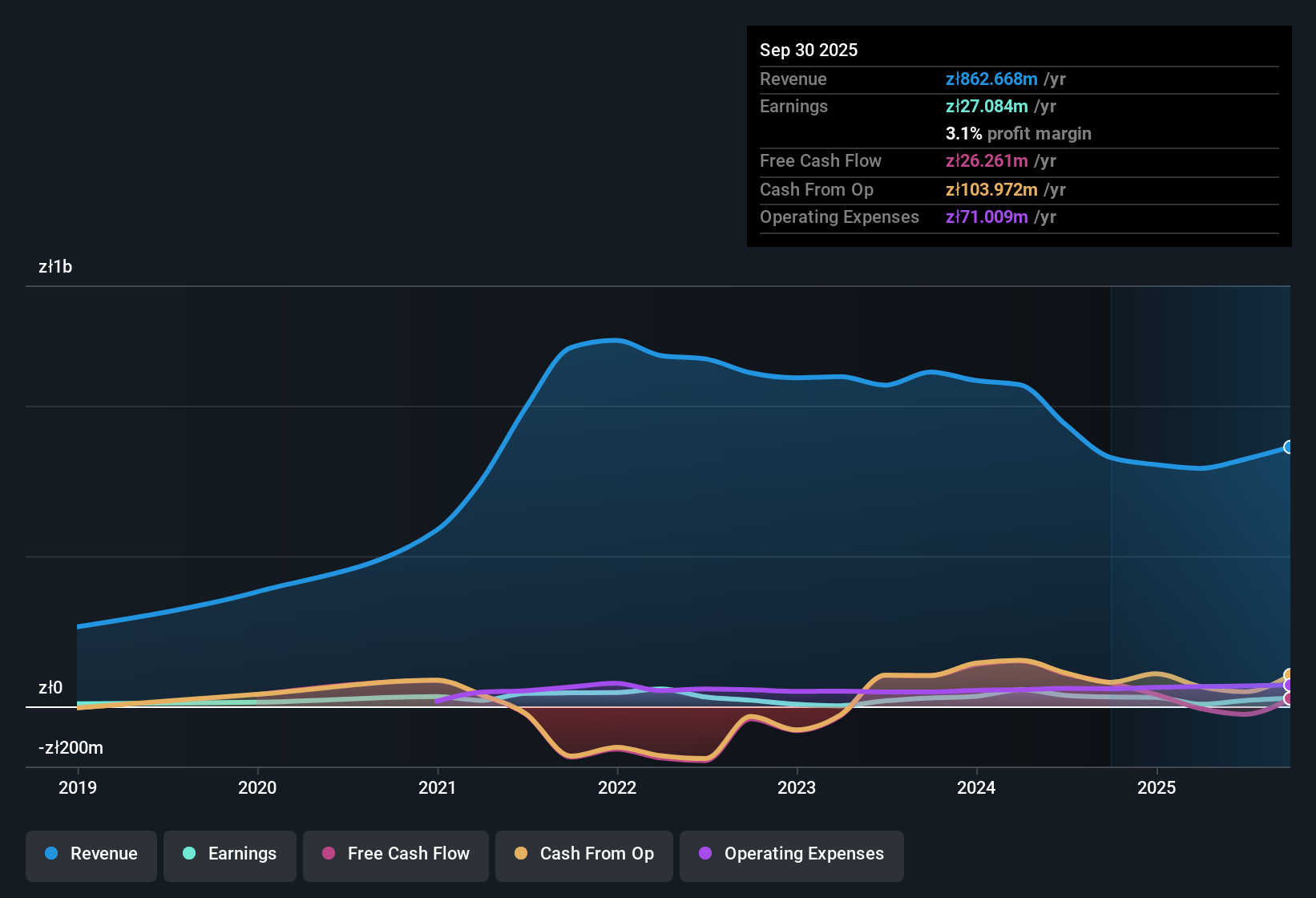Screen dimensions: 1316x898
Task: Toggle the Earnings series legend
Action: point(230,854)
